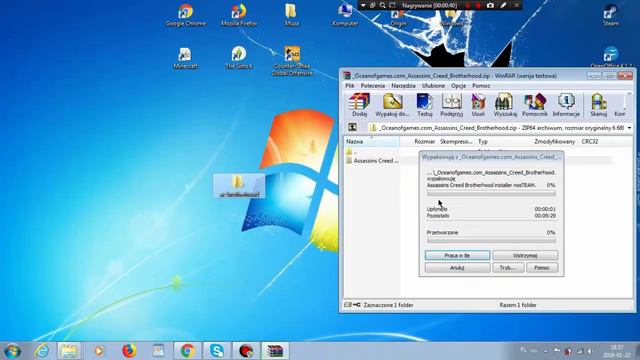Click the Usuń toolbar icon

pyautogui.click(x=478, y=105)
